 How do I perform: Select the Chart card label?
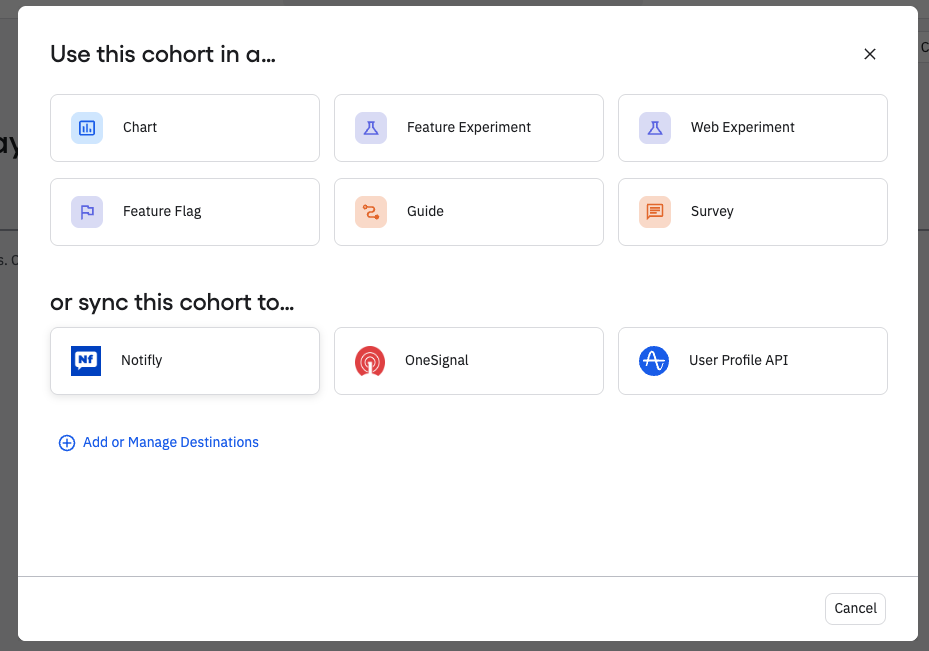pyautogui.click(x=140, y=127)
